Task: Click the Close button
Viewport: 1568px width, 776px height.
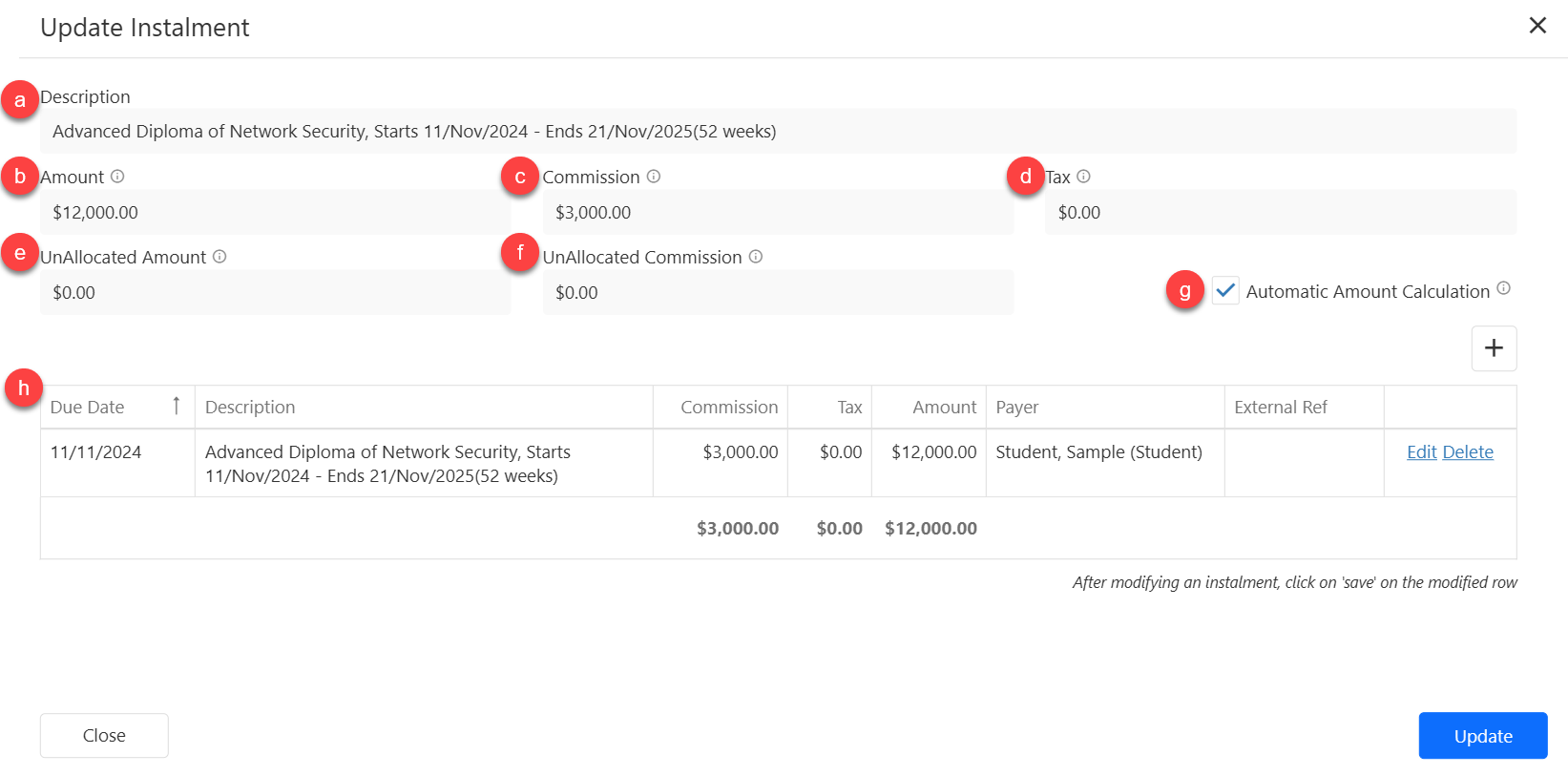Action: (x=104, y=736)
